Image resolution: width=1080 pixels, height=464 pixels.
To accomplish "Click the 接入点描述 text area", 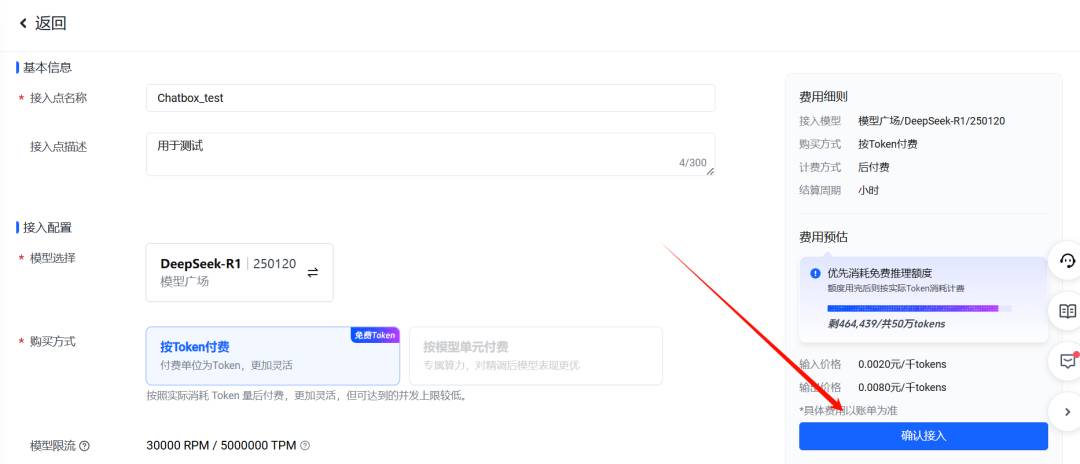I will point(430,154).
